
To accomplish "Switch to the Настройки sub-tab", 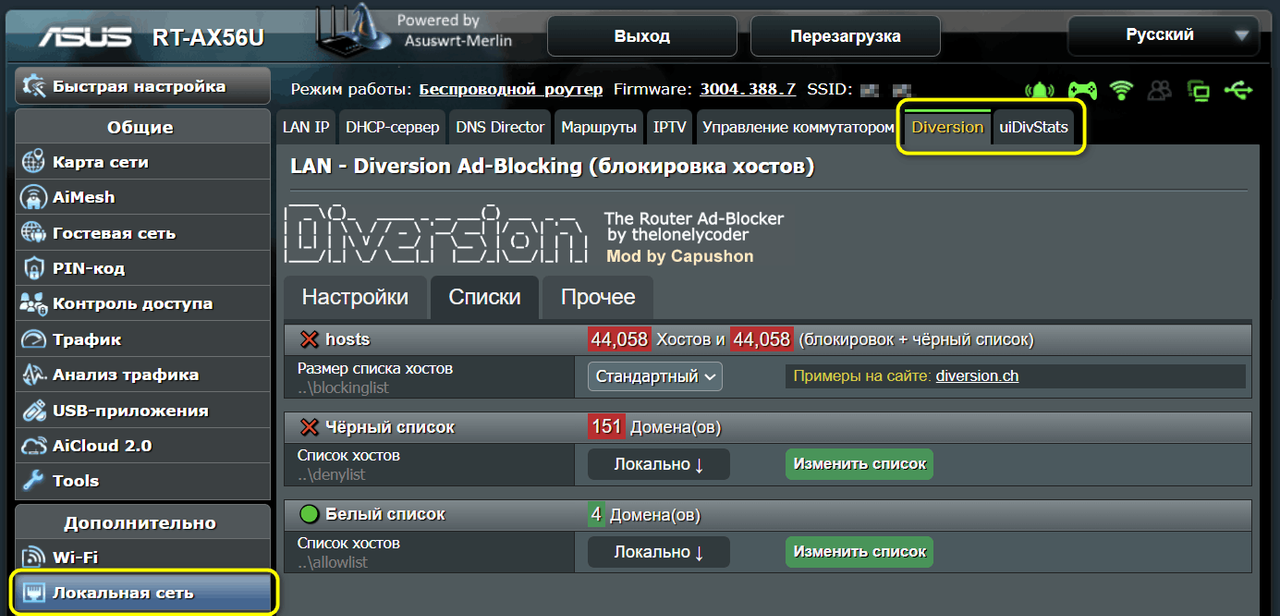I will [355, 297].
